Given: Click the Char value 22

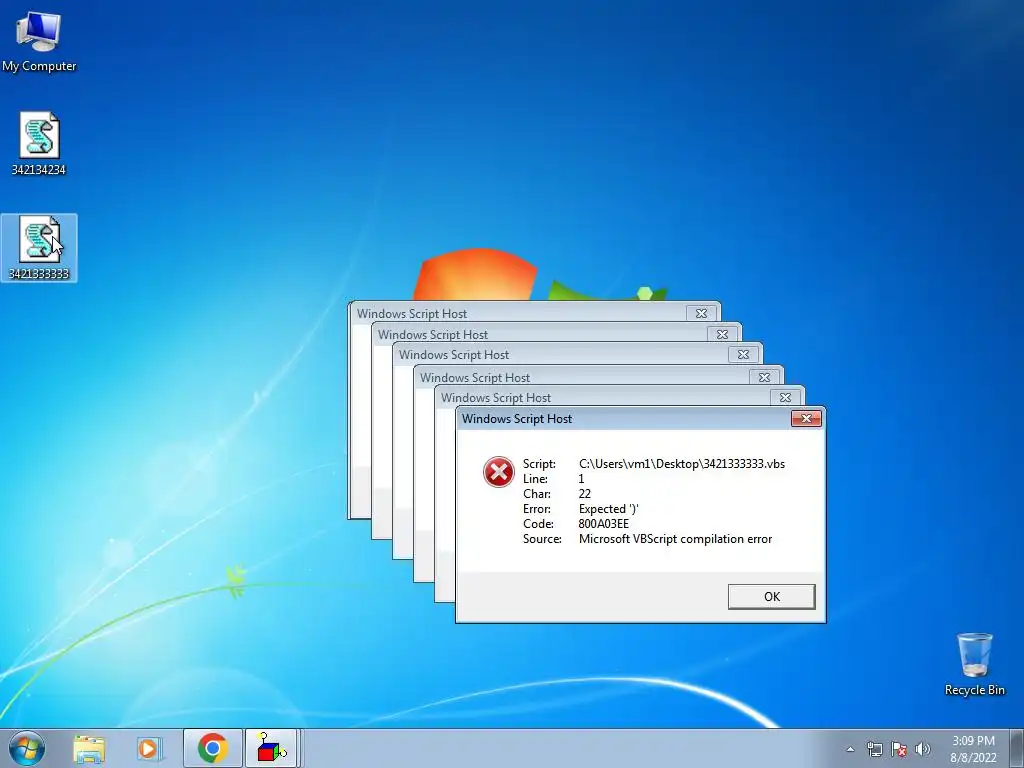Looking at the screenshot, I should click(584, 494).
